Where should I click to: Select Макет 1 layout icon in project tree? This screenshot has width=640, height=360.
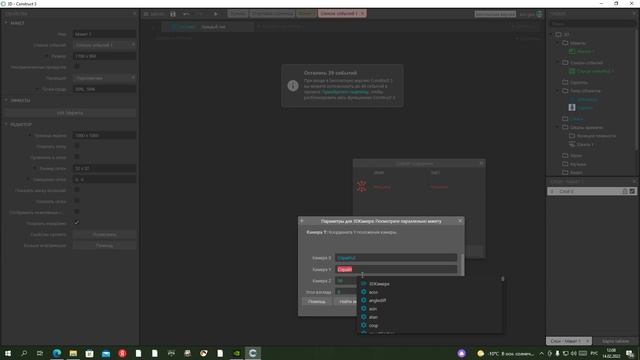tap(572, 51)
